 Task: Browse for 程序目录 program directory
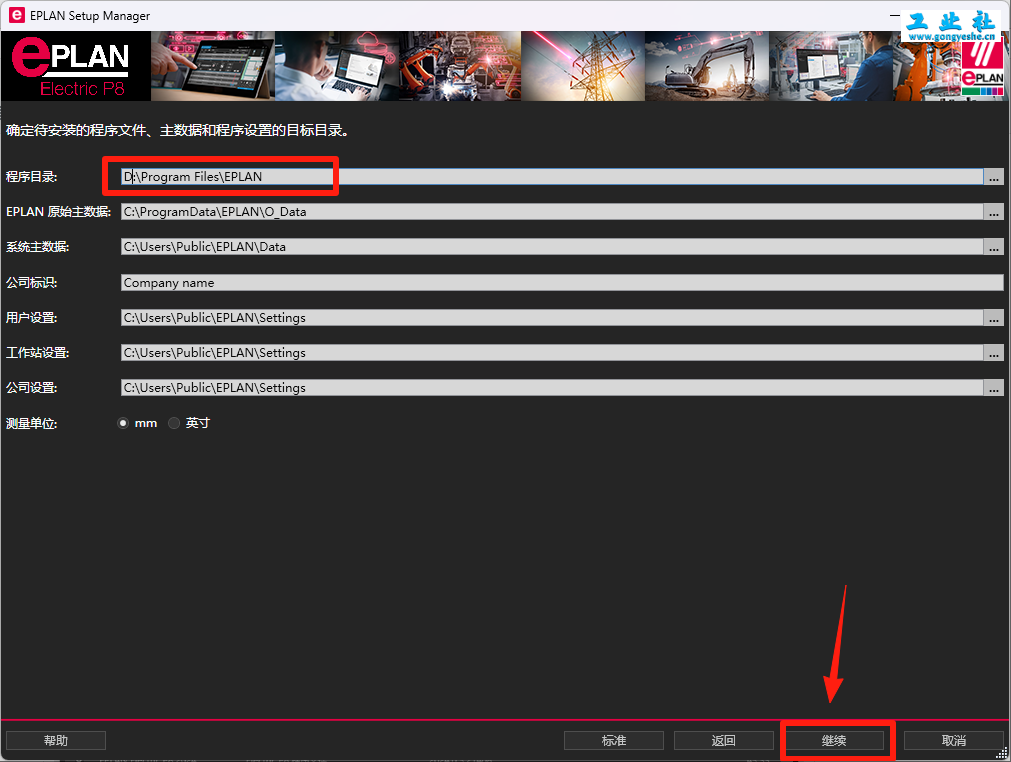(994, 177)
